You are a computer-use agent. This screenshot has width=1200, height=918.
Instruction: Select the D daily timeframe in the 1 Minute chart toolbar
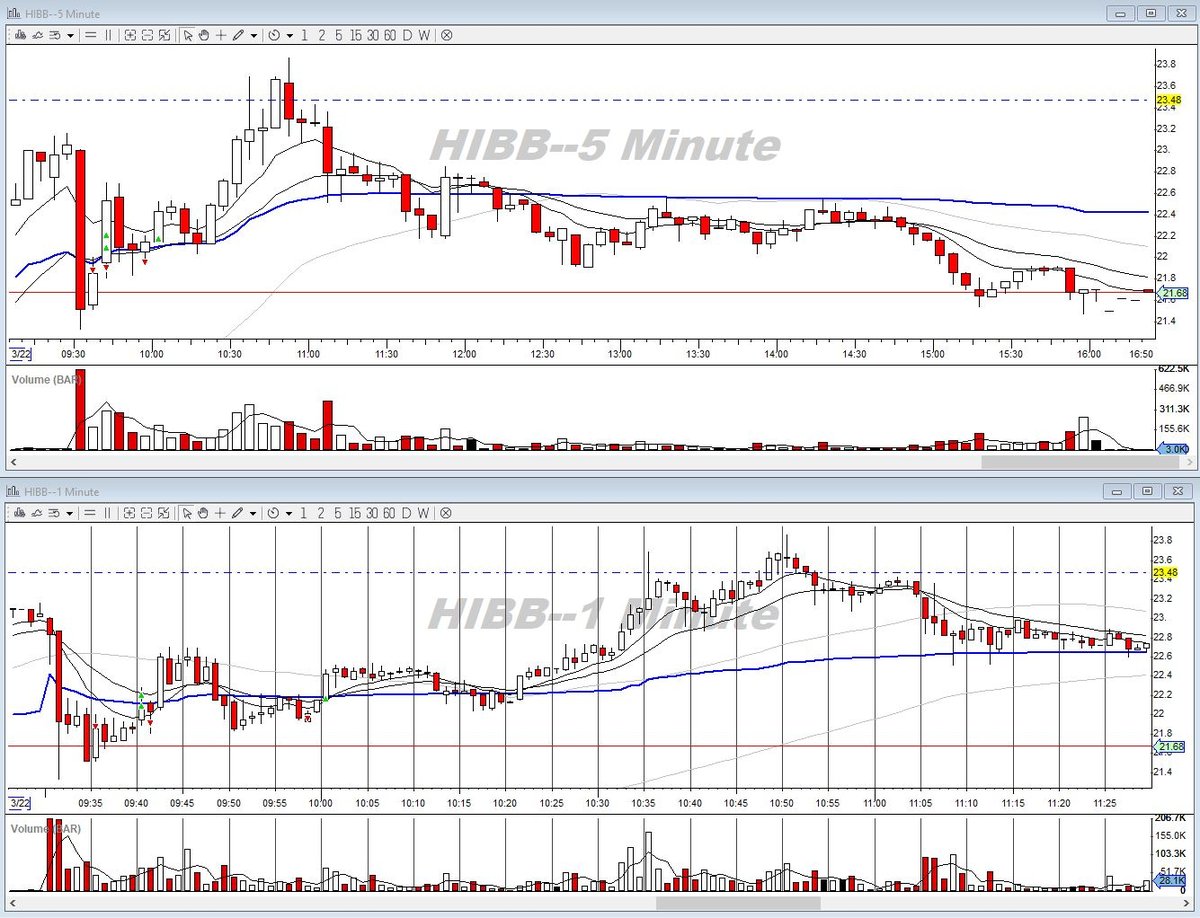click(407, 513)
